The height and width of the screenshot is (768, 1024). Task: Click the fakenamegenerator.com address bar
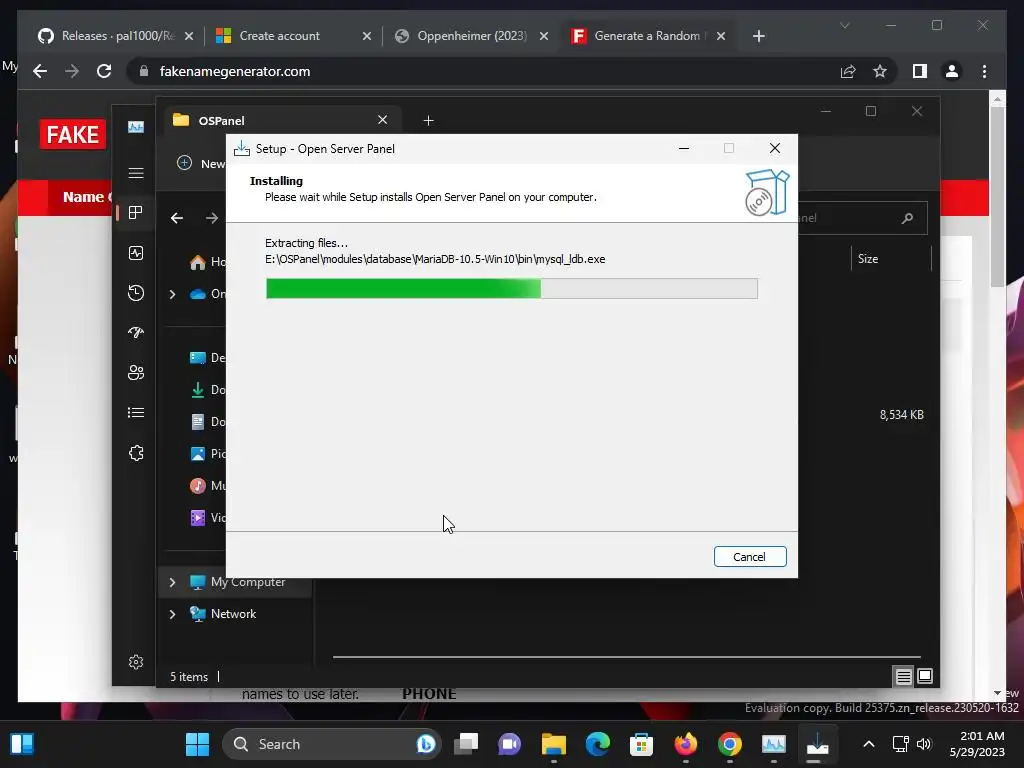pos(483,71)
